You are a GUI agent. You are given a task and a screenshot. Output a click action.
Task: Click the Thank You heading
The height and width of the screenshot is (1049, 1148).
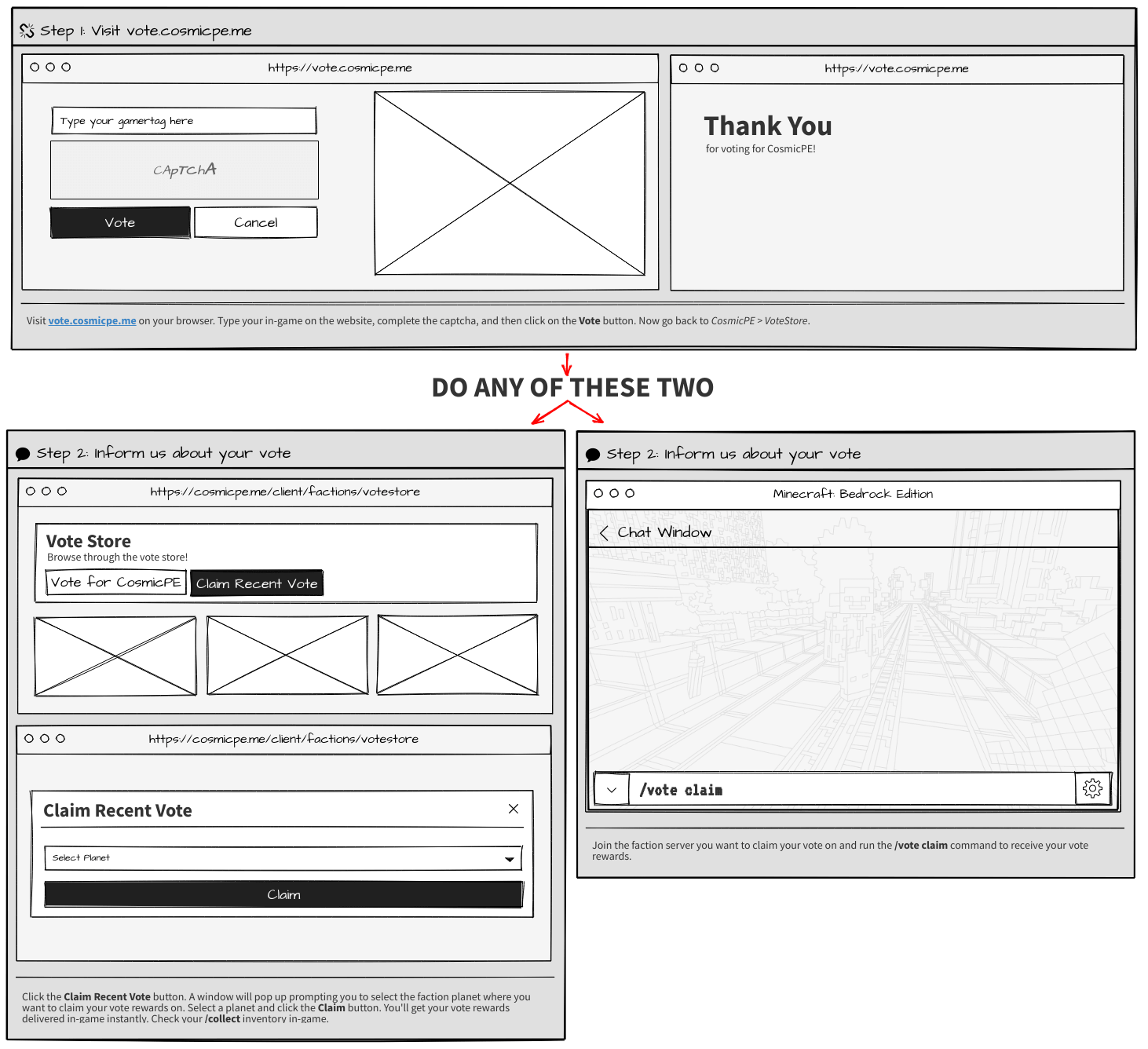point(768,126)
